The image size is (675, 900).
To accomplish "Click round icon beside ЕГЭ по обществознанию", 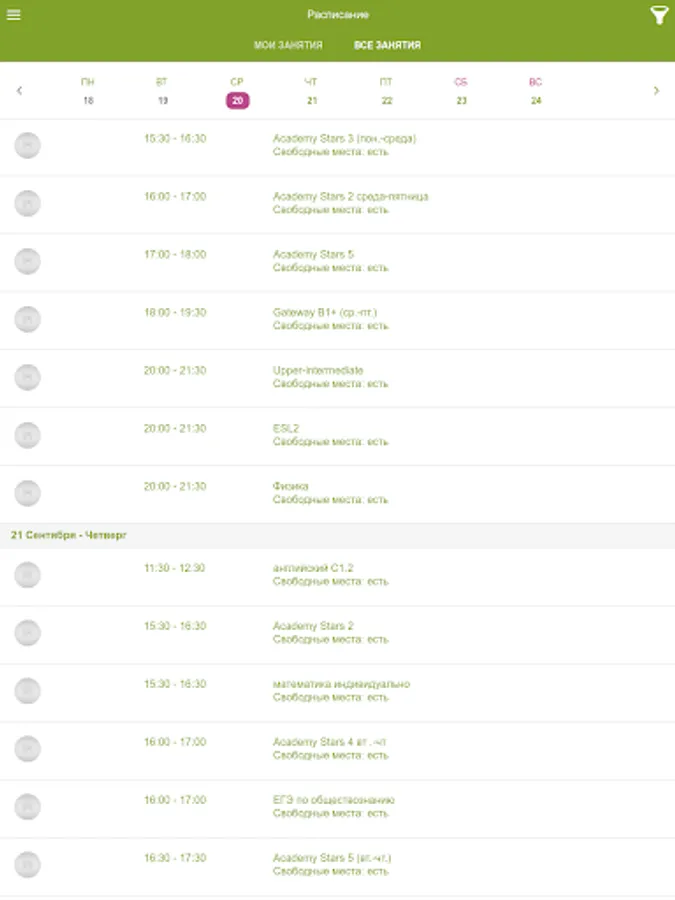I will point(28,807).
